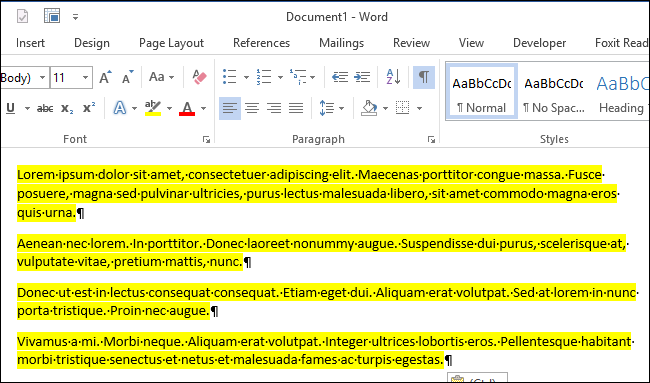Open the Font dialog launcher
The image size is (650, 383).
pyautogui.click(x=206, y=140)
